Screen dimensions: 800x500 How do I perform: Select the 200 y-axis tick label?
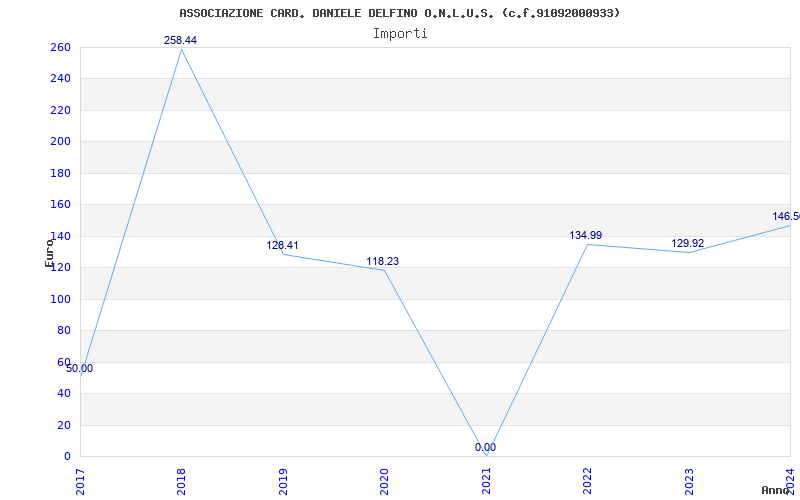coord(60,142)
